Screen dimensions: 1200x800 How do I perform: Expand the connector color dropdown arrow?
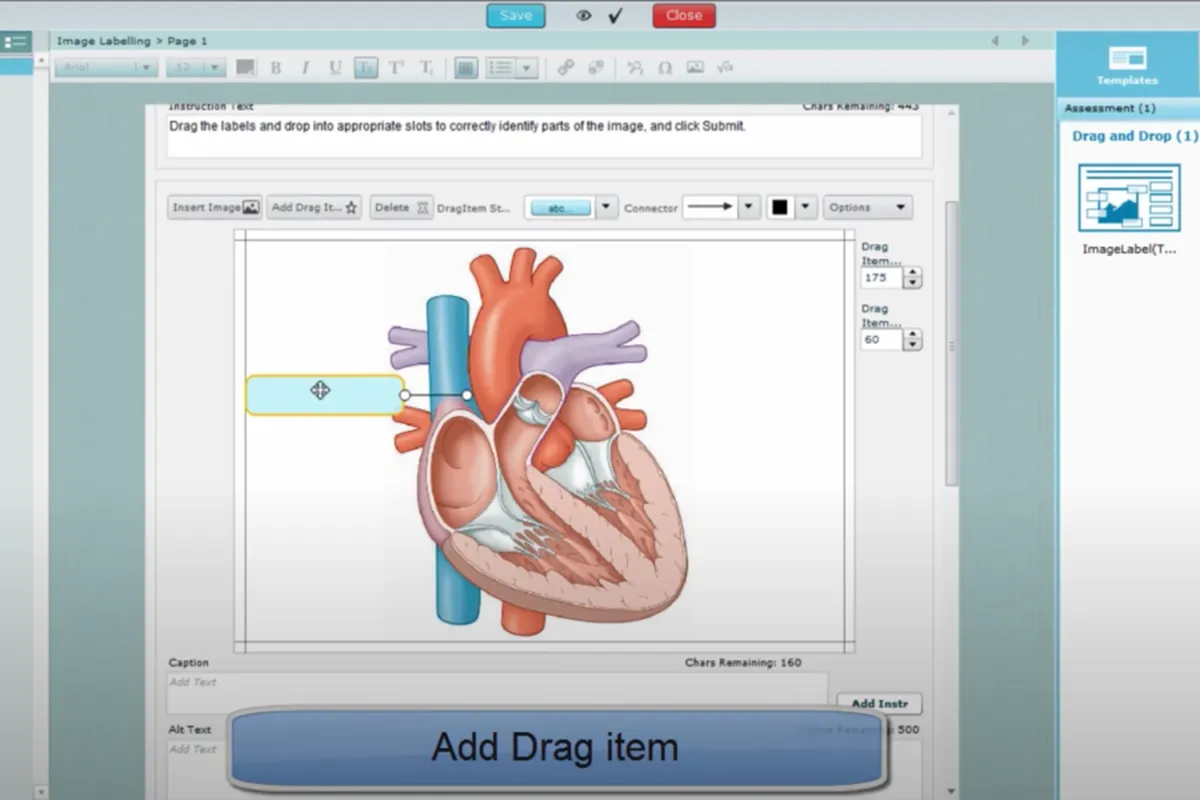click(806, 207)
